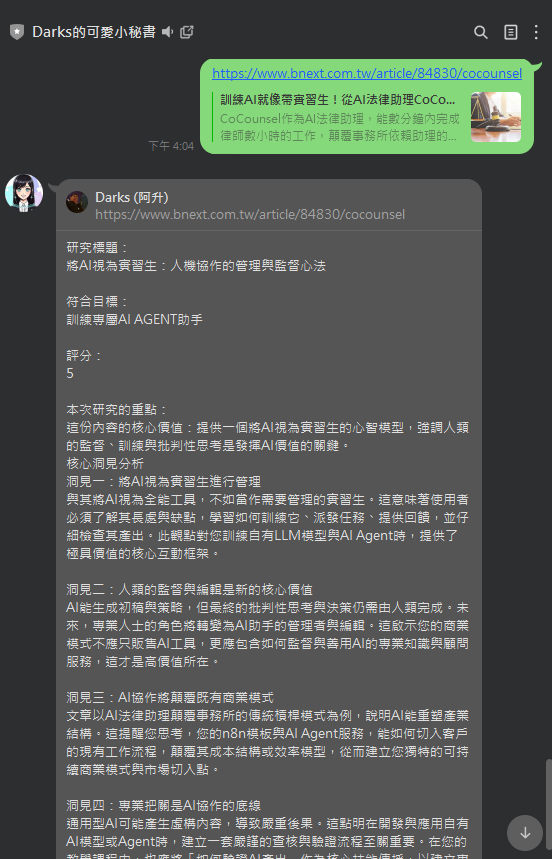This screenshot has width=552, height=859.
Task: Click the 下午 4:04 message timestamp
Action: (x=171, y=146)
